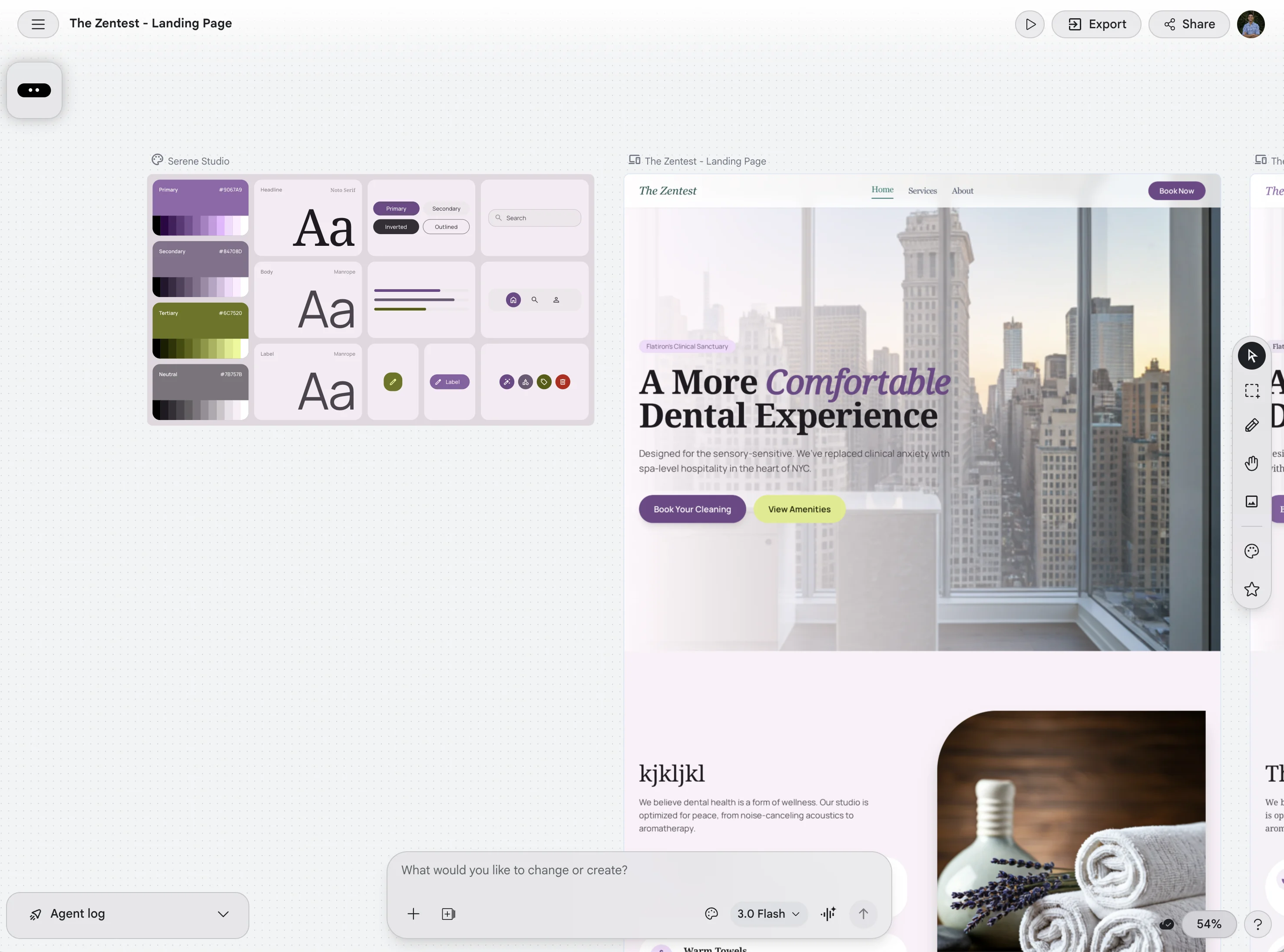Open the palette theme tool
Screen dimensions: 1284x952
click(x=1251, y=552)
